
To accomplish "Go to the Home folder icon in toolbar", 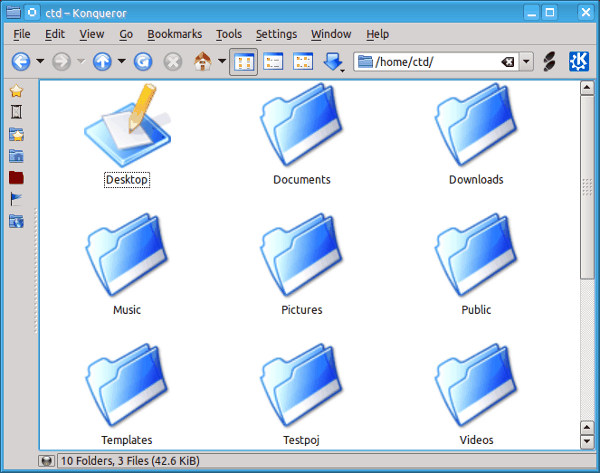I will click(203, 62).
